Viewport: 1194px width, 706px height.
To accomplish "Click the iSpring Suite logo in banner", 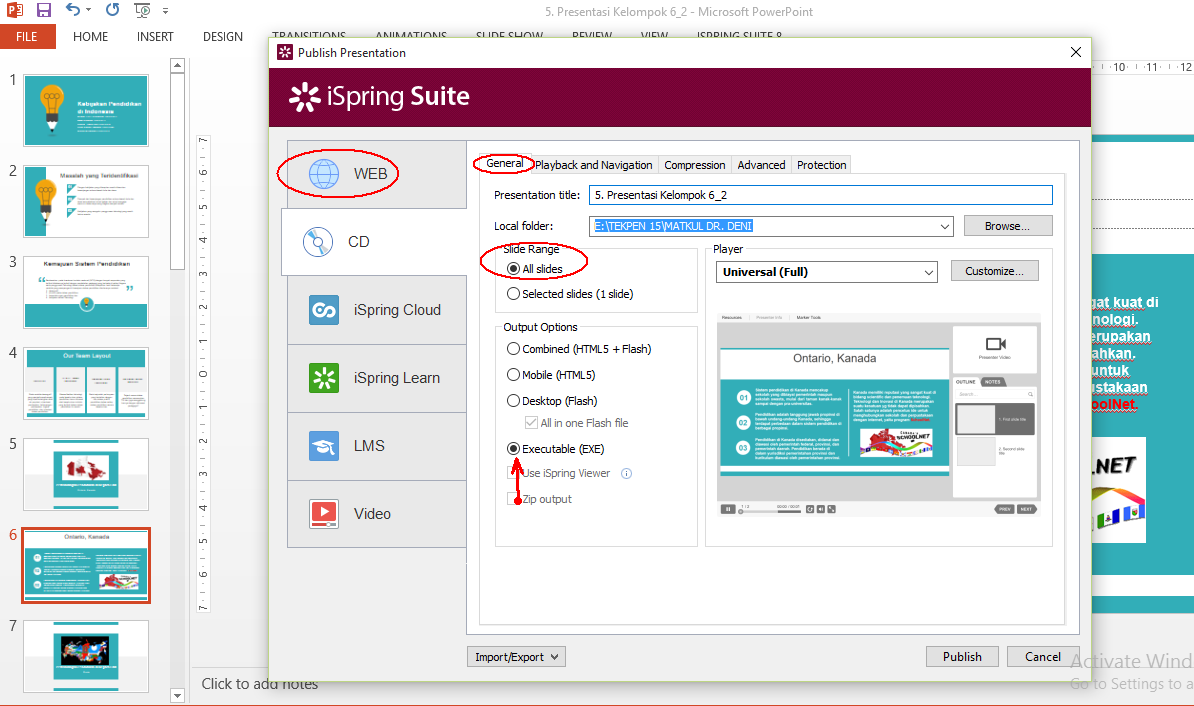I will (x=379, y=97).
